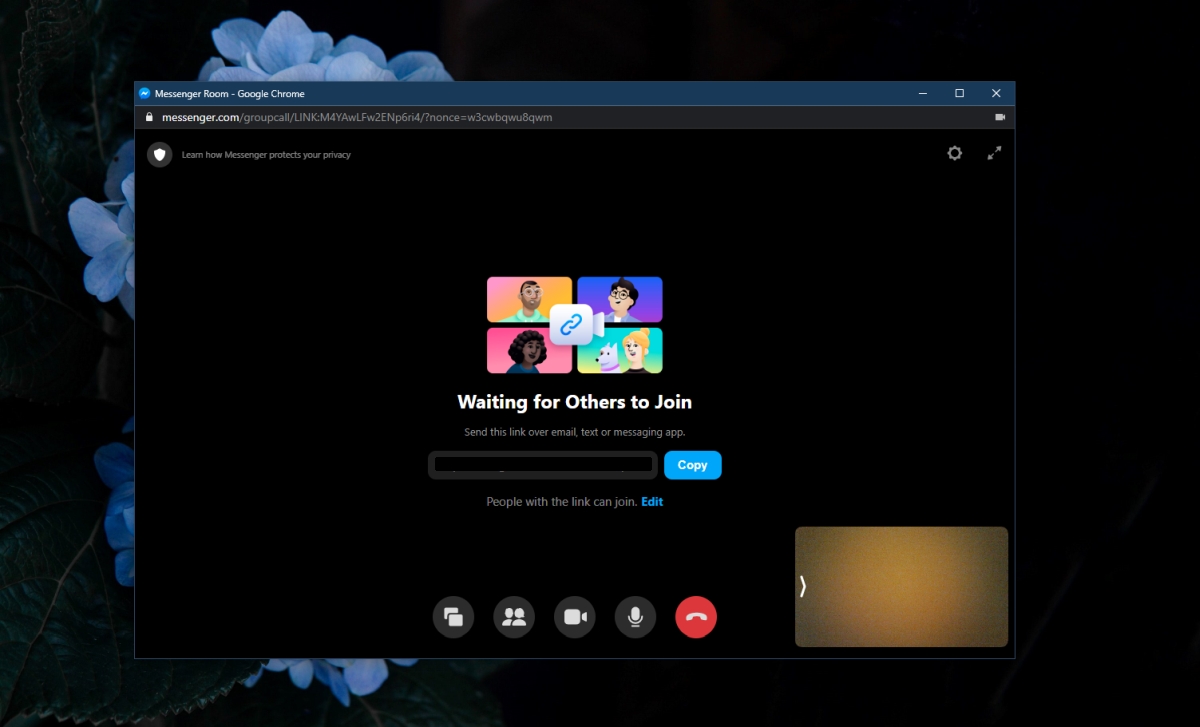Image resolution: width=1200 pixels, height=727 pixels.
Task: Select the room link text field
Action: 543,464
